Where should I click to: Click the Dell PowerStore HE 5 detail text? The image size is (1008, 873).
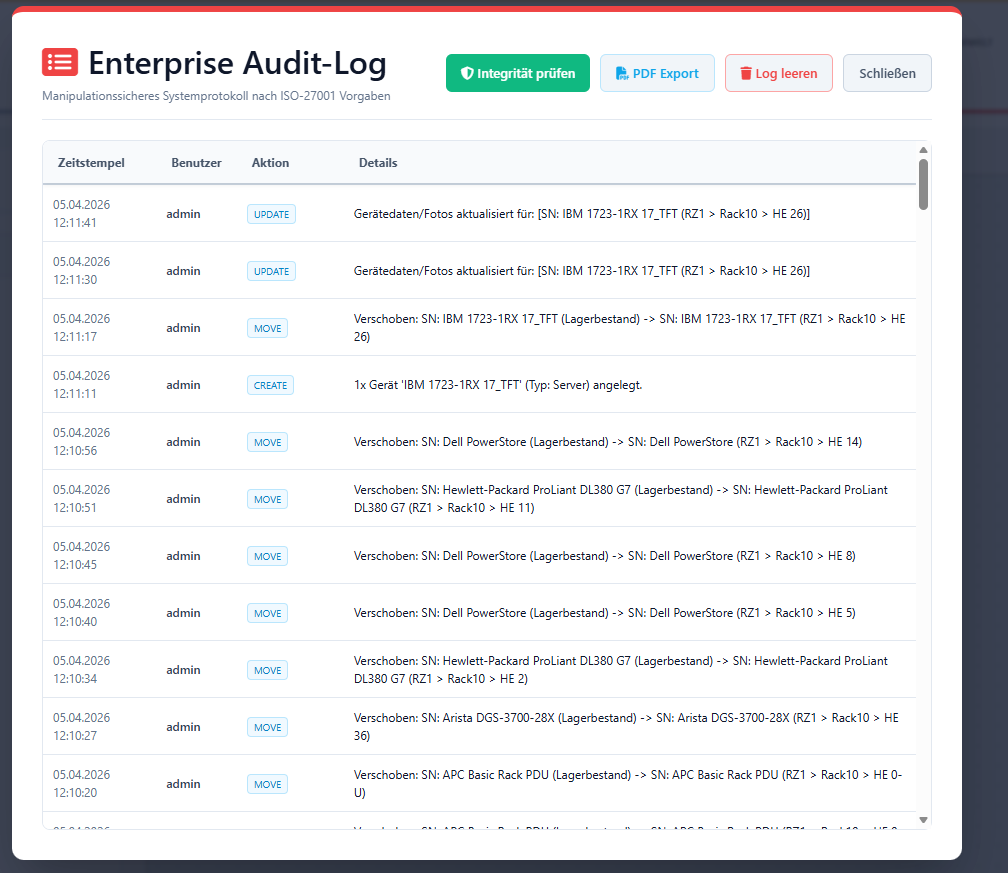(605, 613)
